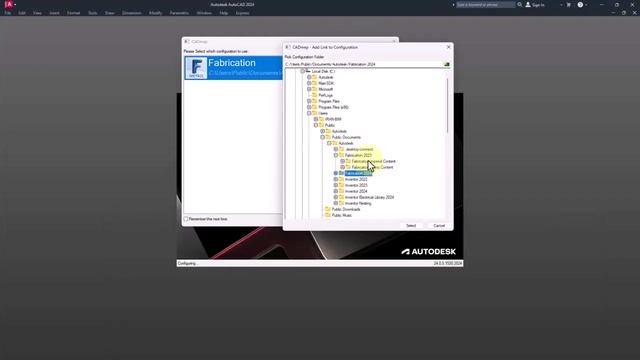Select the Public Downloads folder
Screen dimensions: 640x360
[346, 209]
